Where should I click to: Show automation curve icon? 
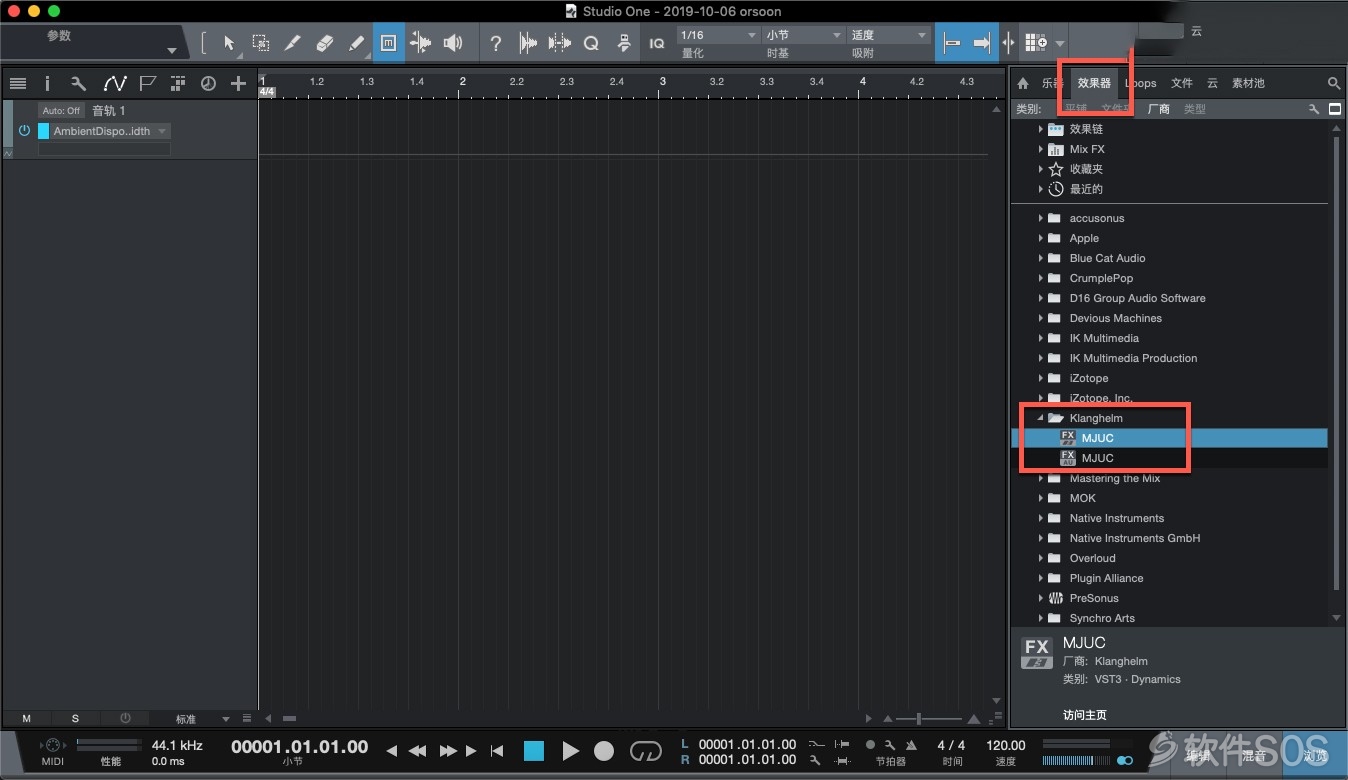114,83
